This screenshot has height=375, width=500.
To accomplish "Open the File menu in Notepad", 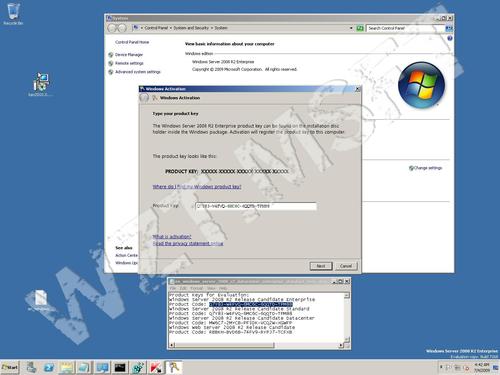I will (x=173, y=288).
